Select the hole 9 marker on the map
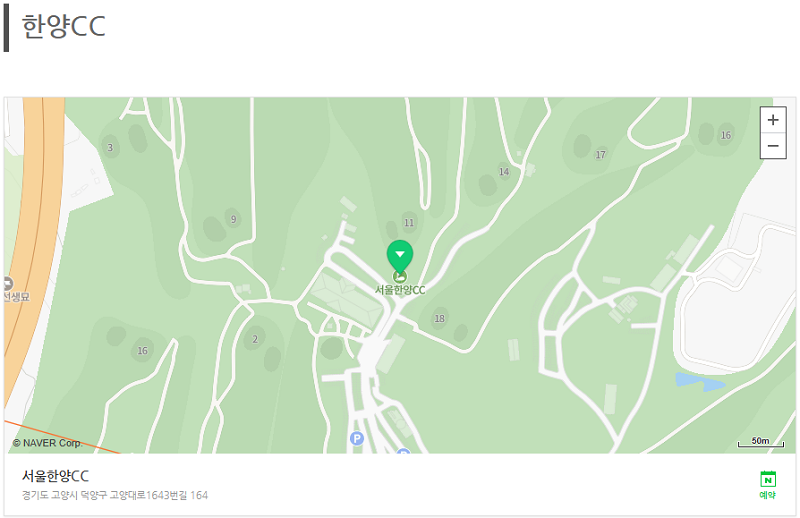This screenshot has width=800, height=518. click(x=234, y=219)
